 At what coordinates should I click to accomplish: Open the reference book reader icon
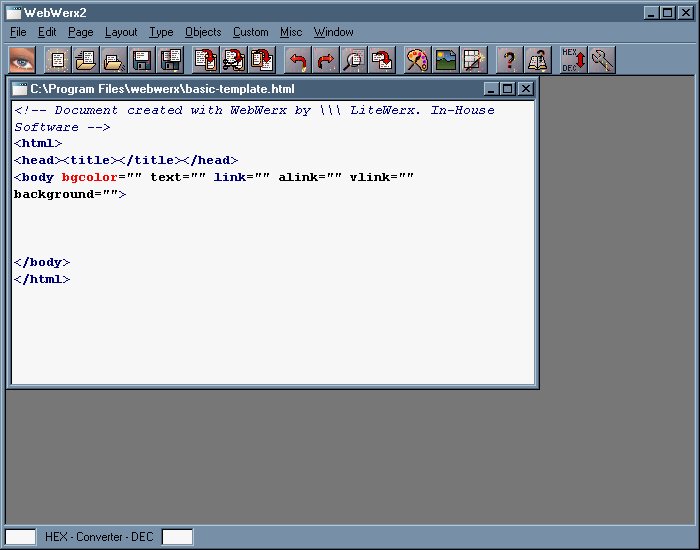(538, 59)
